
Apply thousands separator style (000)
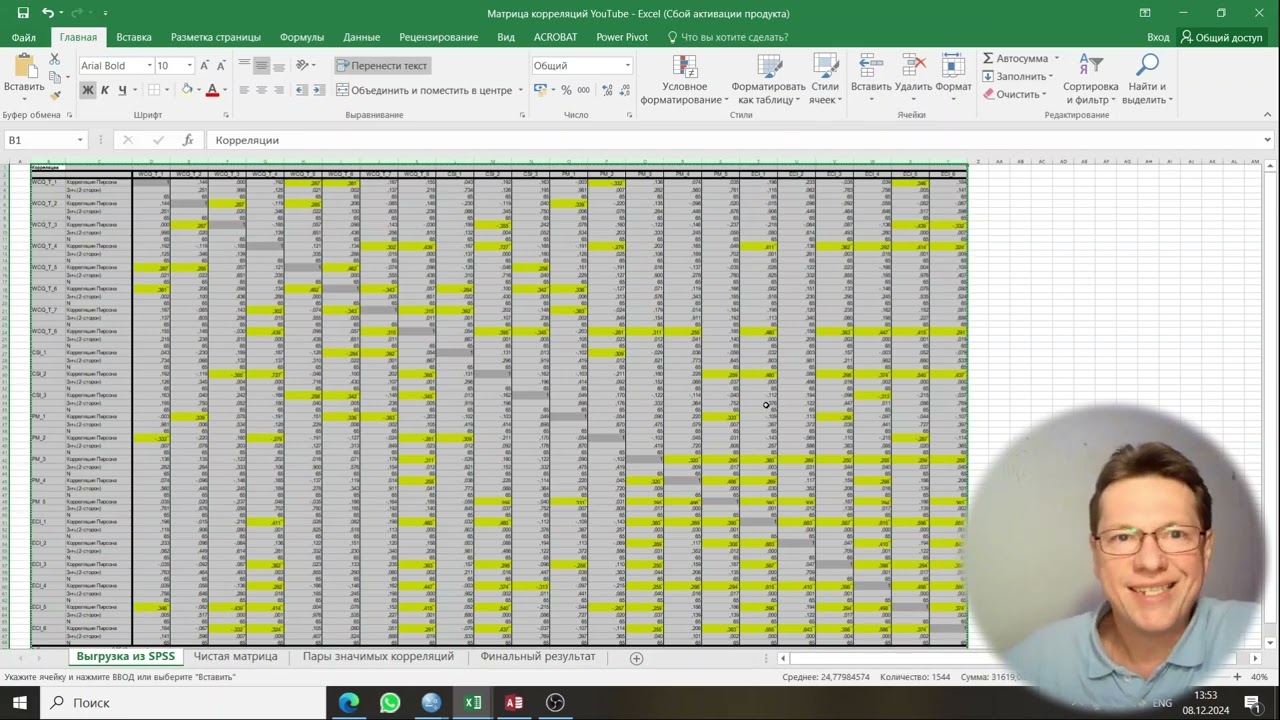point(583,90)
